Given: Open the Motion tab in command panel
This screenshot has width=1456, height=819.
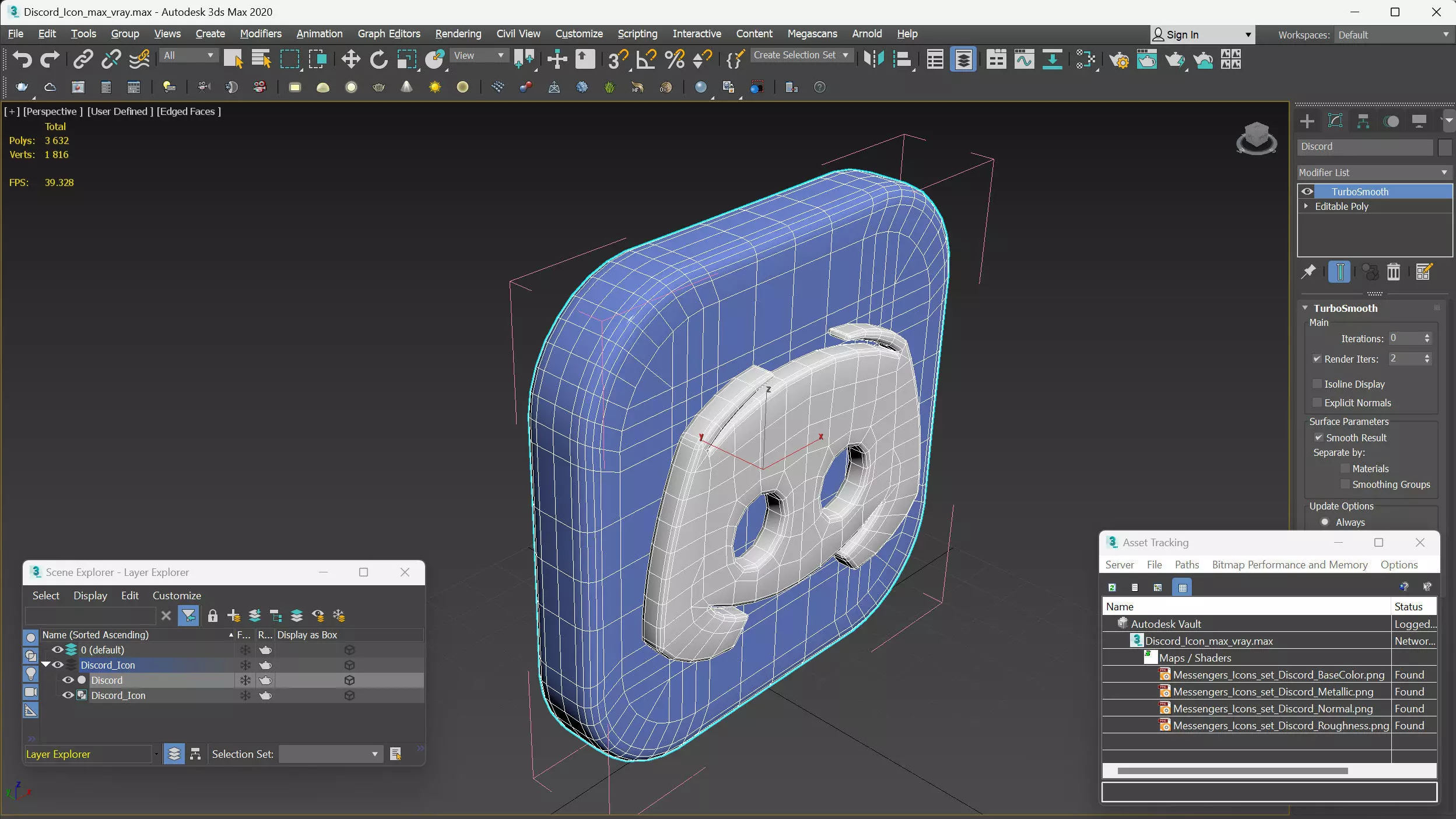Looking at the screenshot, I should pyautogui.click(x=1391, y=121).
